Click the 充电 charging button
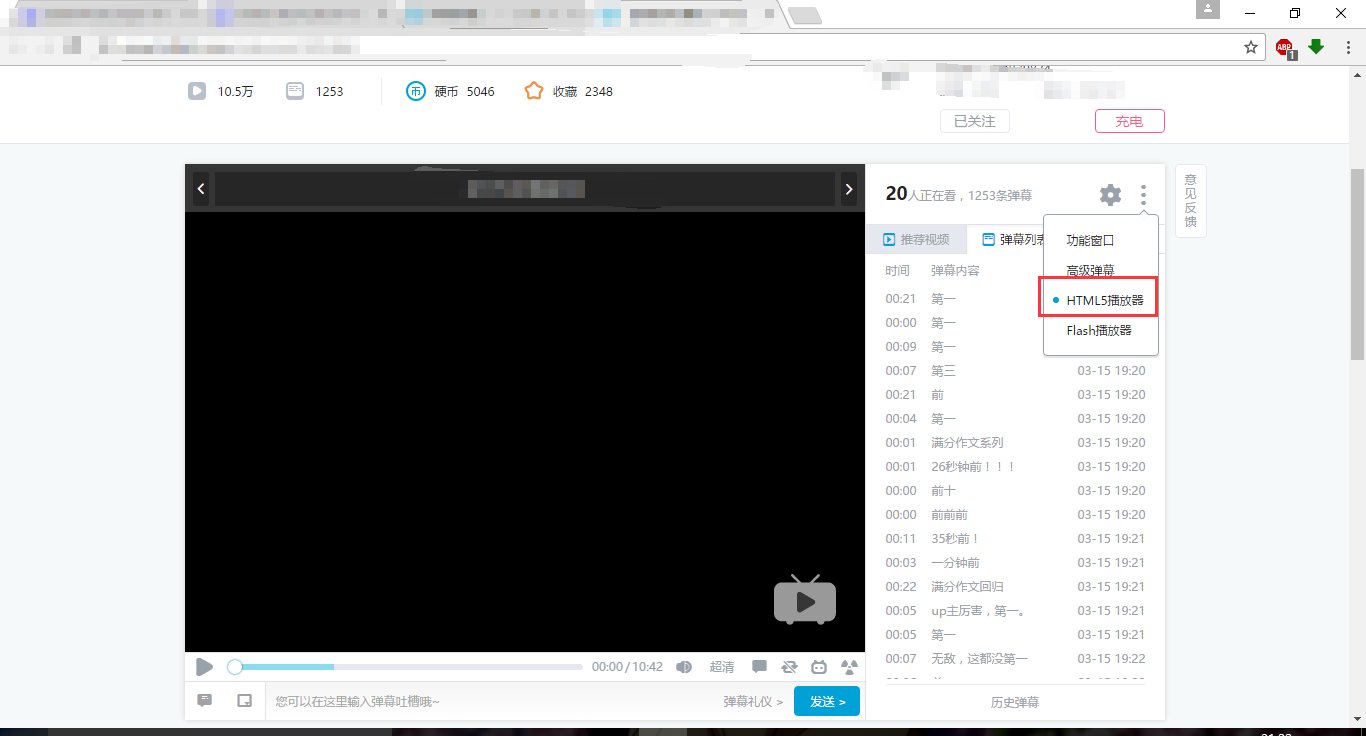 [1129, 120]
